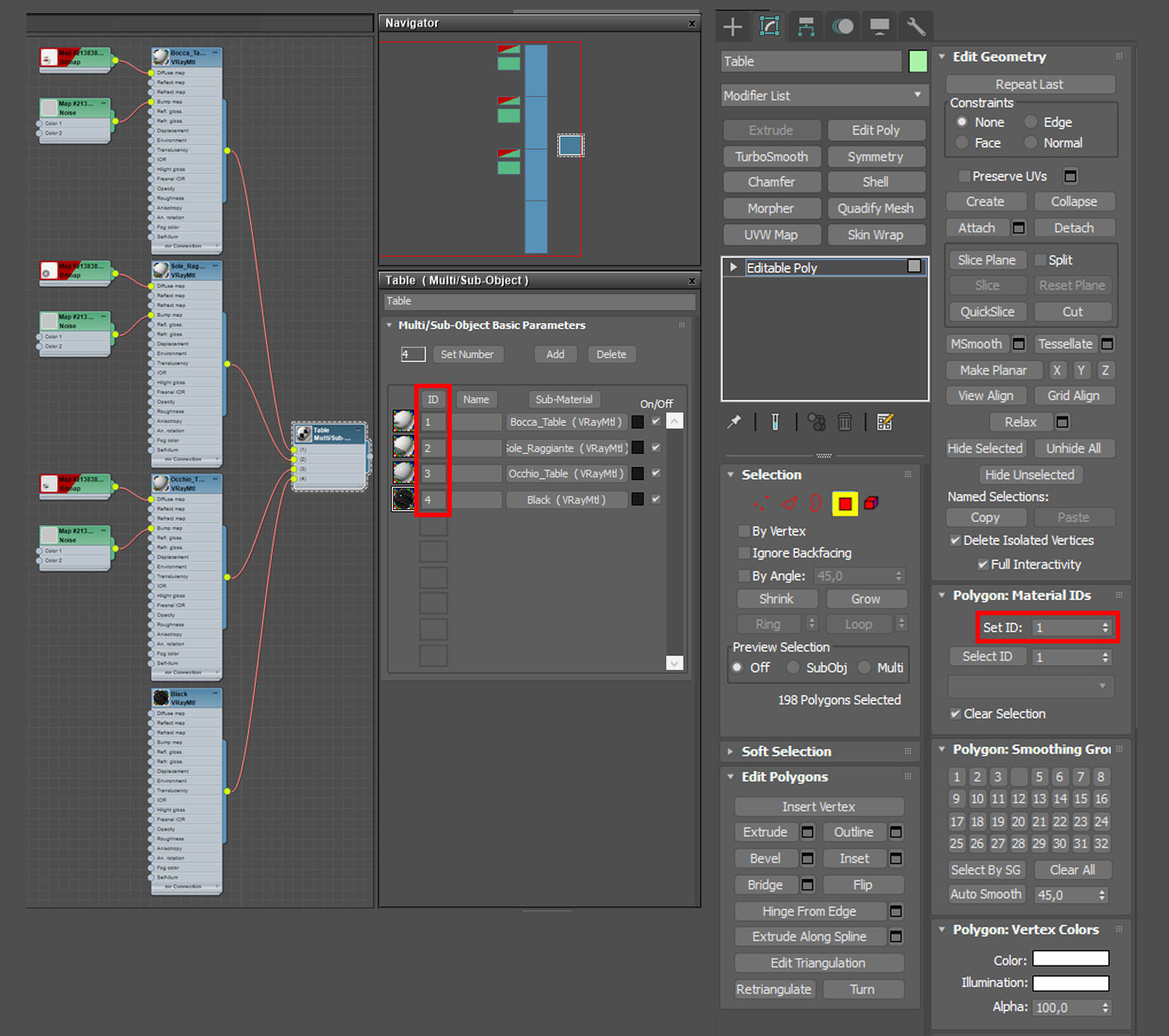Image resolution: width=1169 pixels, height=1036 pixels.
Task: Click Bocca_Table material preview sphere
Action: [x=403, y=421]
